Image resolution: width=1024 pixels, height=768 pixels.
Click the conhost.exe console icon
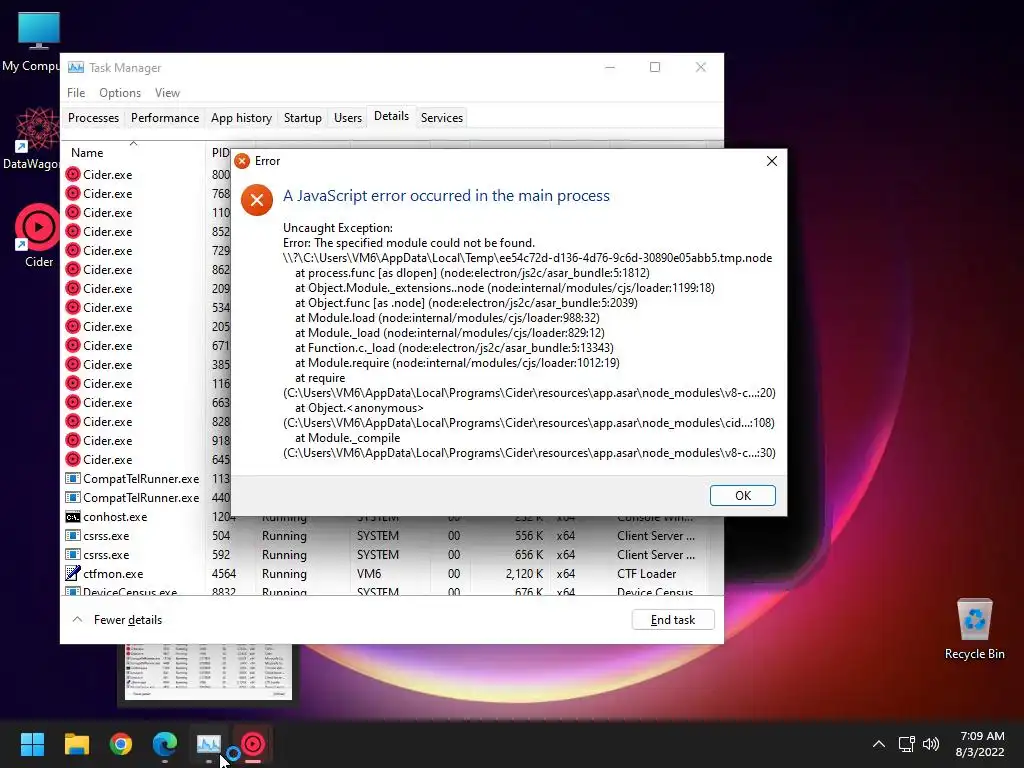click(x=72, y=517)
